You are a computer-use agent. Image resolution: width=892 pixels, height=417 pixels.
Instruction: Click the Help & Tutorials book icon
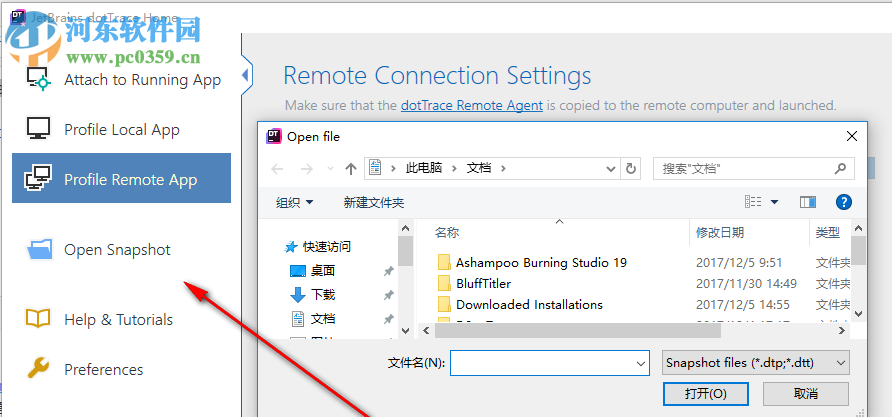pyautogui.click(x=38, y=319)
